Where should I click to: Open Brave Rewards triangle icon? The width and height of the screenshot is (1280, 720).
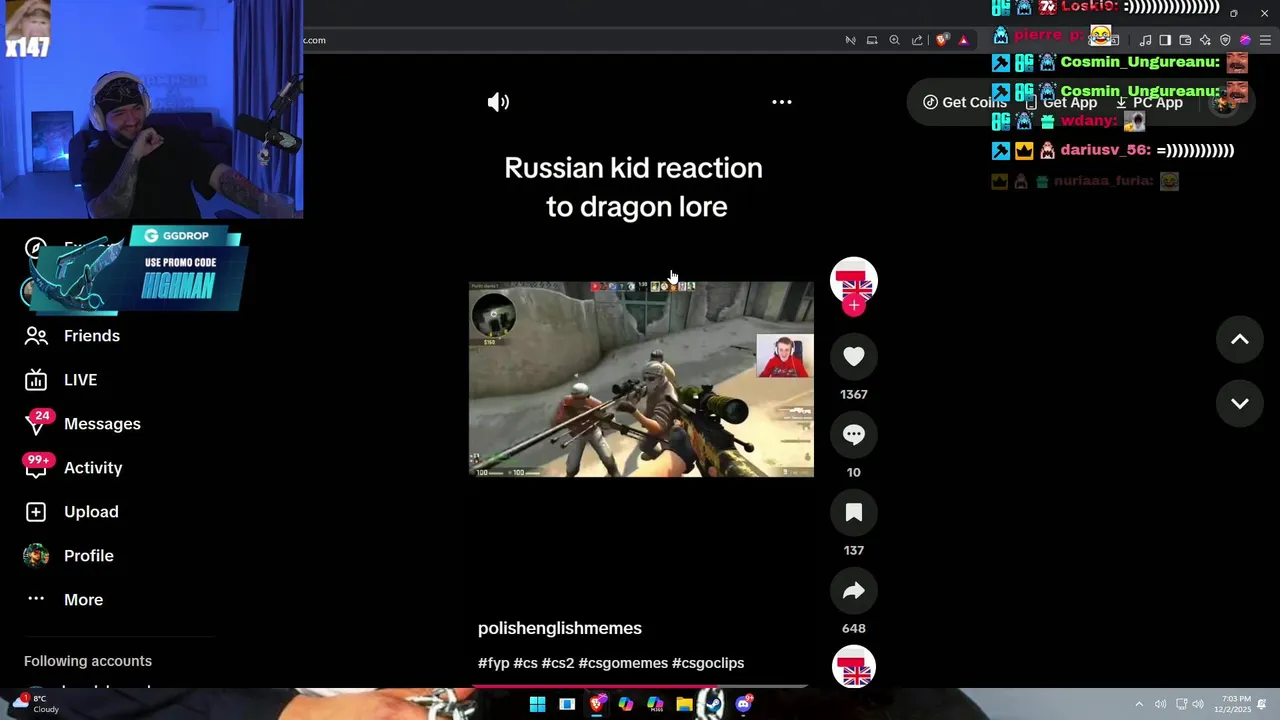coord(963,40)
